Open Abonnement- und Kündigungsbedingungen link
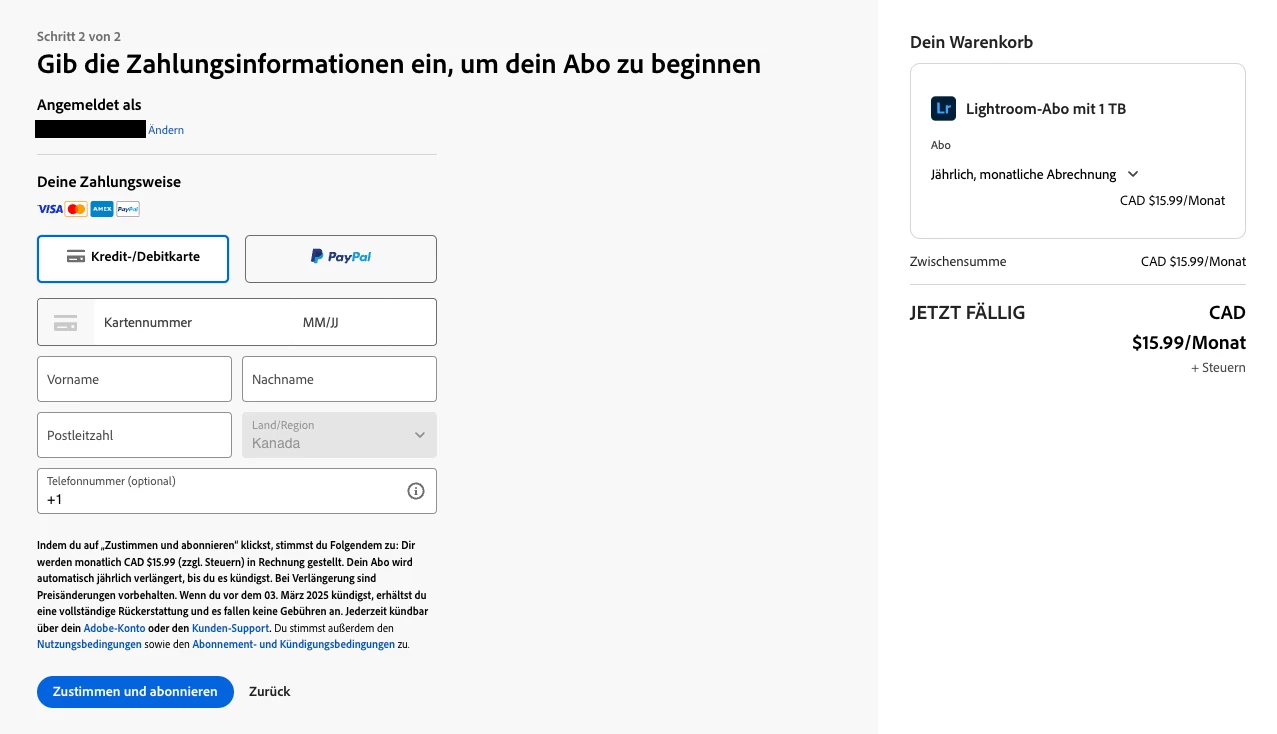Image resolution: width=1277 pixels, height=734 pixels. point(293,645)
